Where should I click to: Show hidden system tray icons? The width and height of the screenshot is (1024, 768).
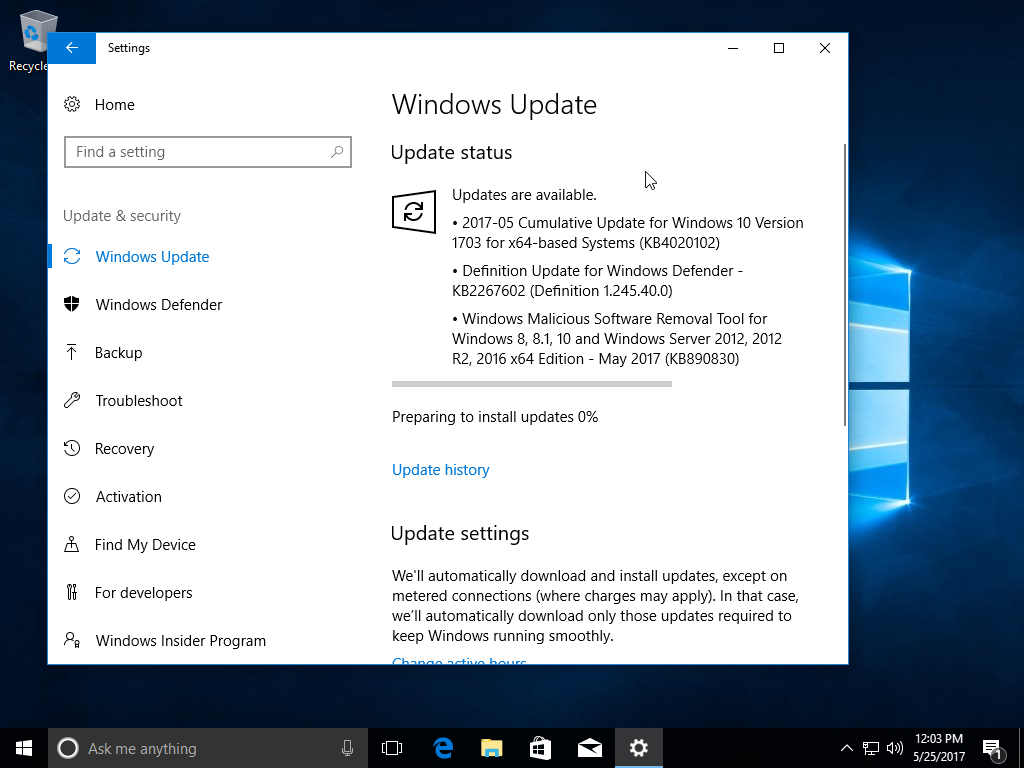[x=846, y=748]
